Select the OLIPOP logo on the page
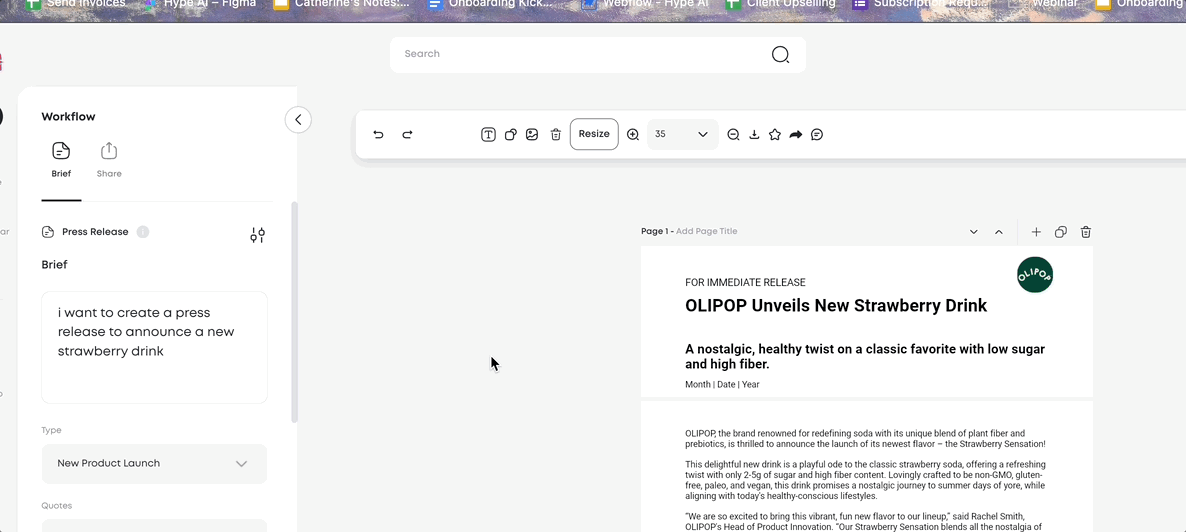Image resolution: width=1186 pixels, height=532 pixels. [x=1035, y=275]
